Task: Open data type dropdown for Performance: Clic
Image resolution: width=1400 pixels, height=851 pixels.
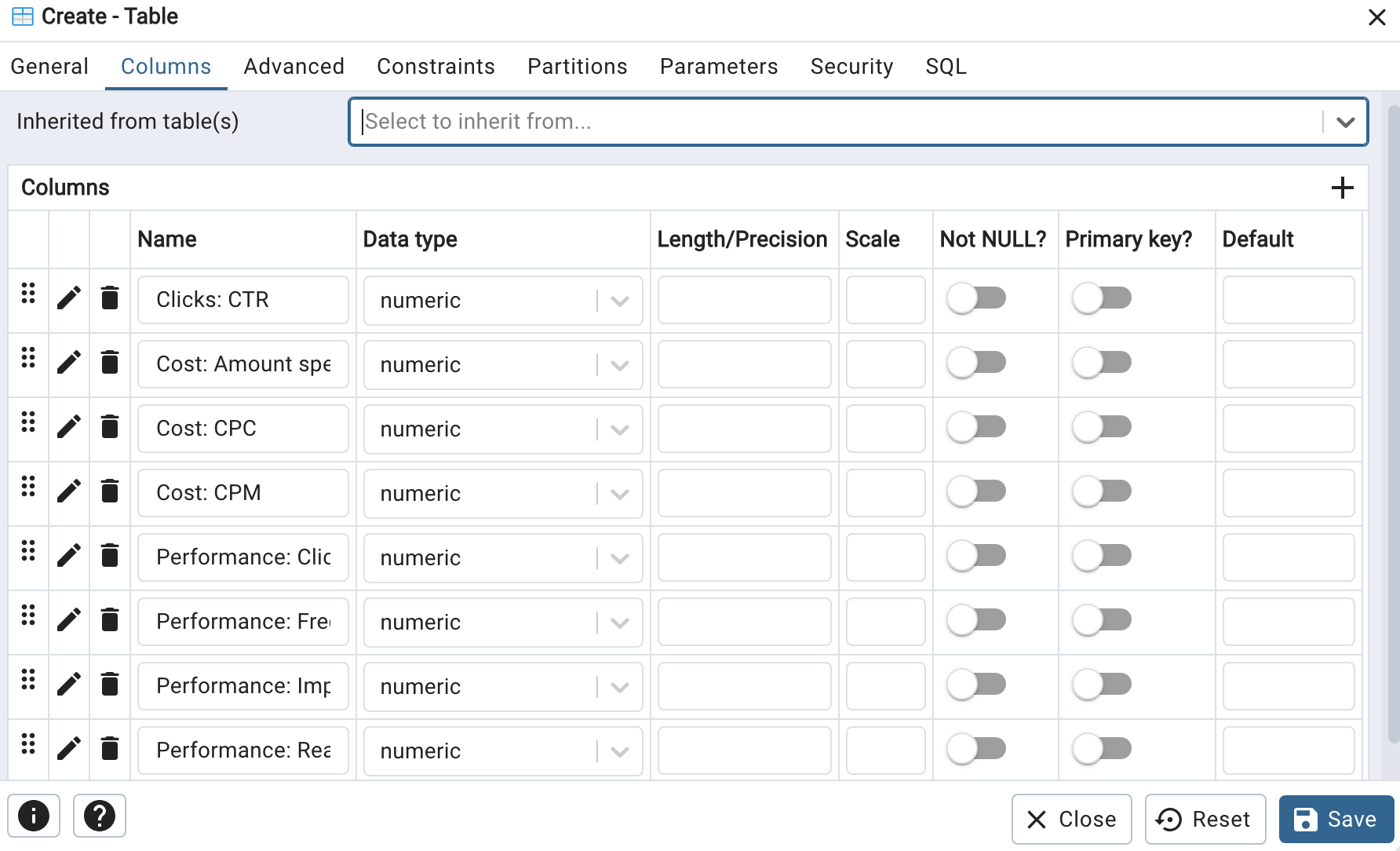Action: [x=503, y=557]
